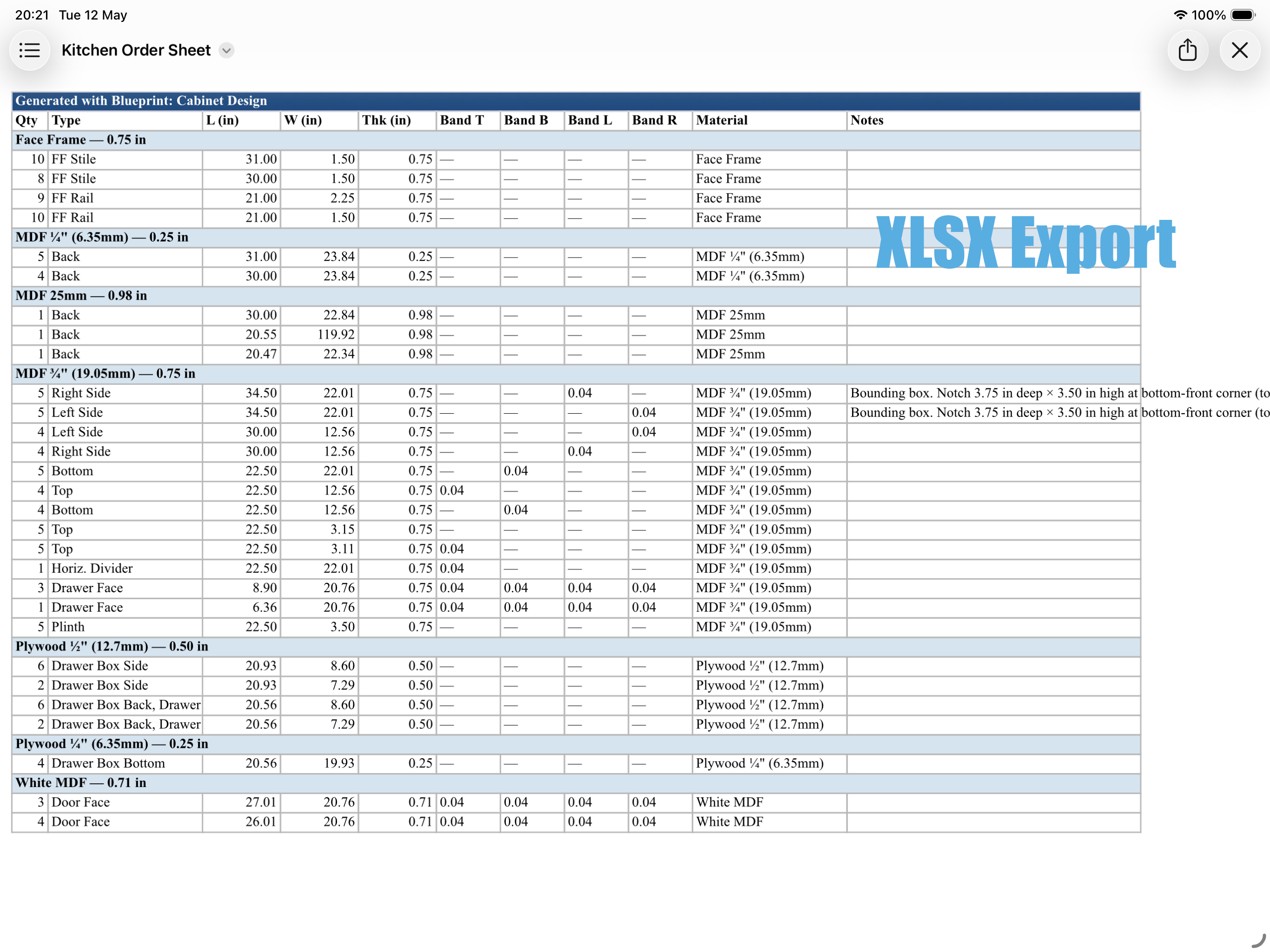
Task: Select the Type column header
Action: 125,120
